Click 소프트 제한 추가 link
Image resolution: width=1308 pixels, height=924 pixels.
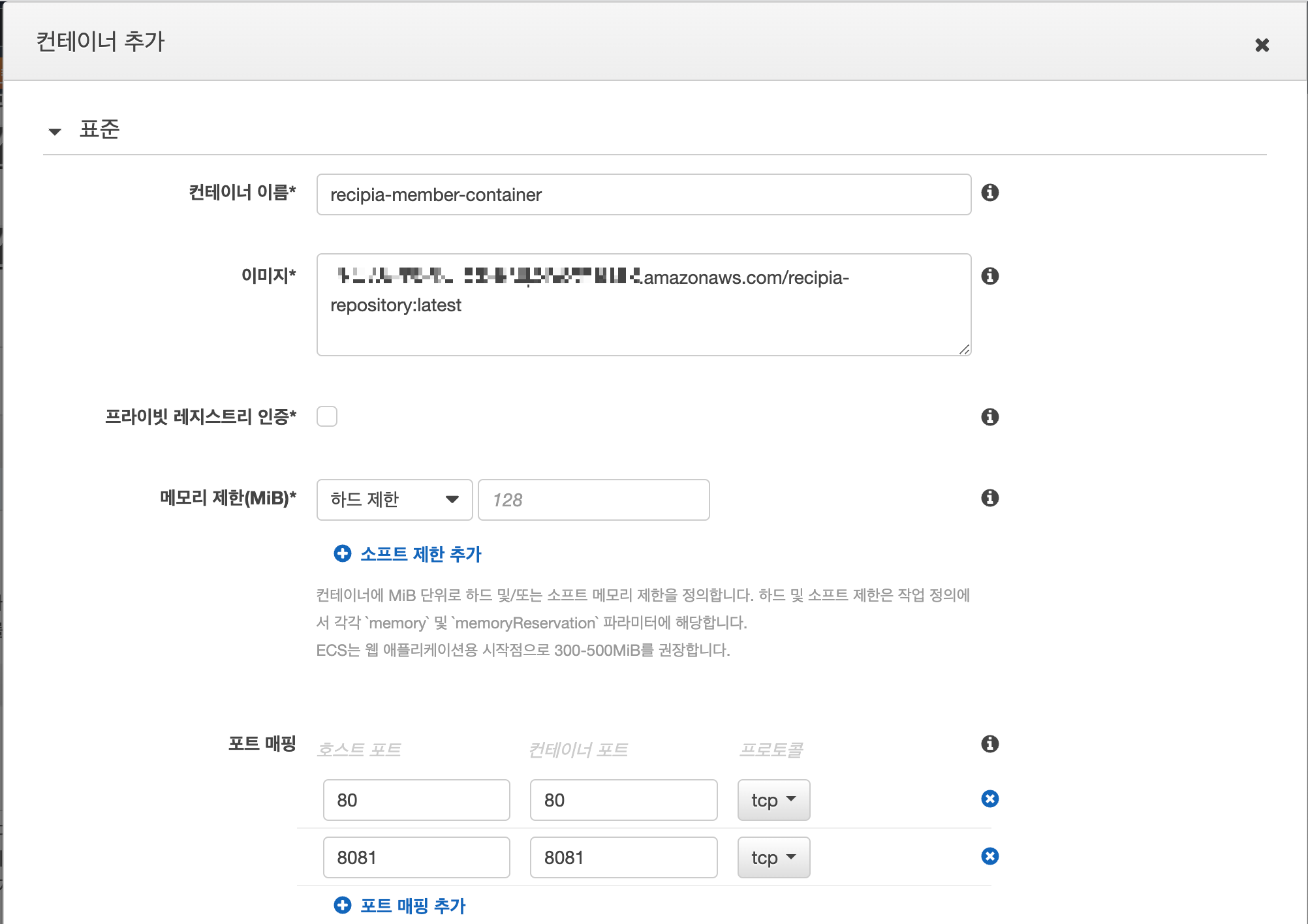[x=420, y=554]
